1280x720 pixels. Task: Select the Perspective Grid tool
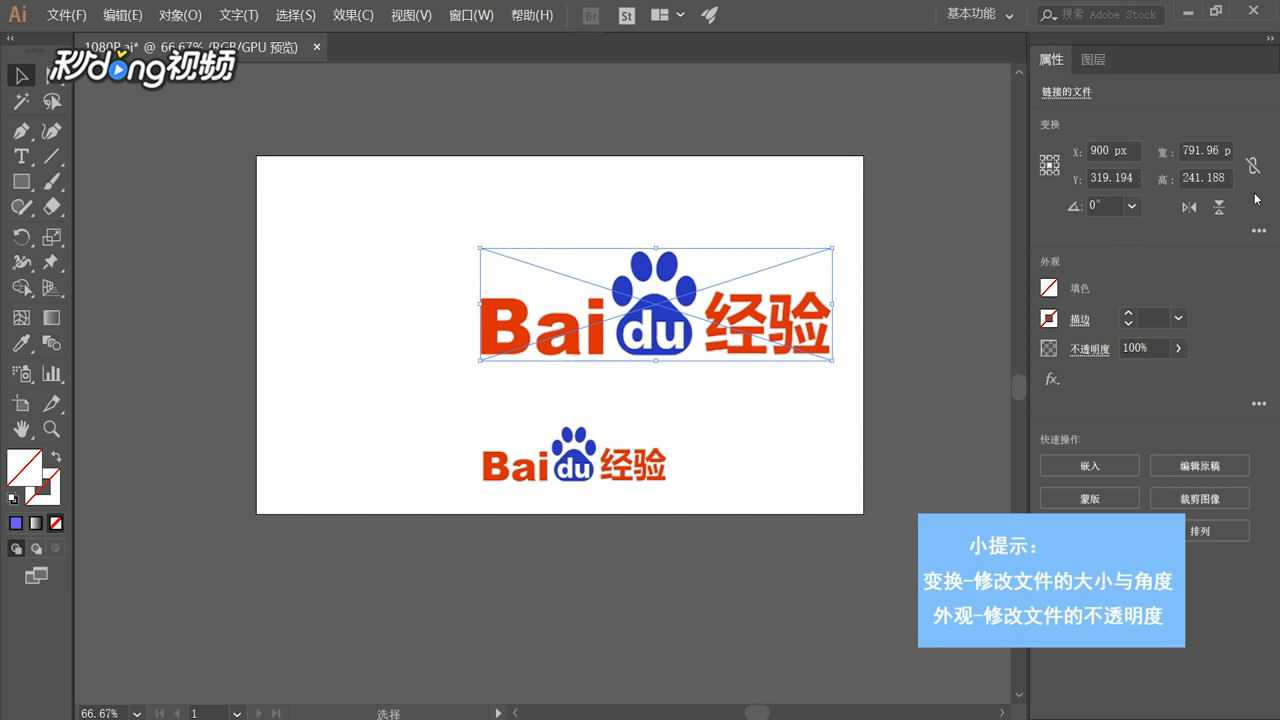tap(52, 288)
